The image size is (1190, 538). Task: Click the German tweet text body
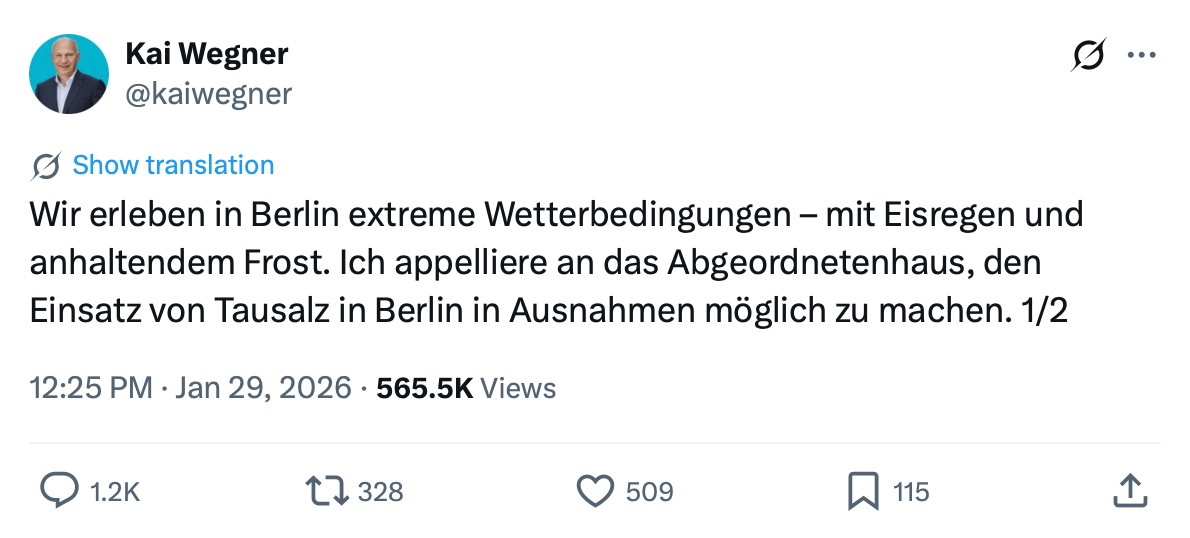(556, 263)
